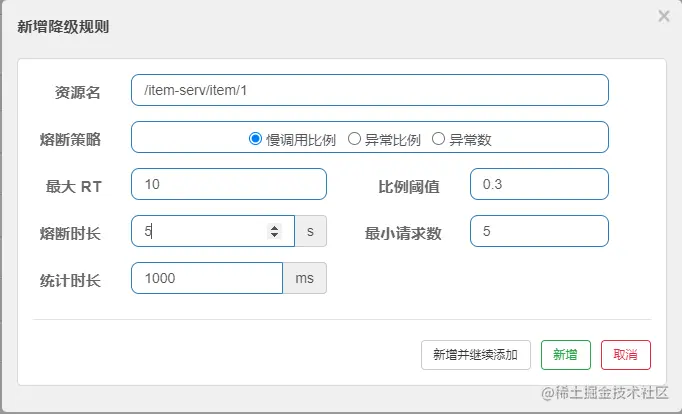Click the 最大 RT label
The image size is (682, 414).
[x=74, y=187]
